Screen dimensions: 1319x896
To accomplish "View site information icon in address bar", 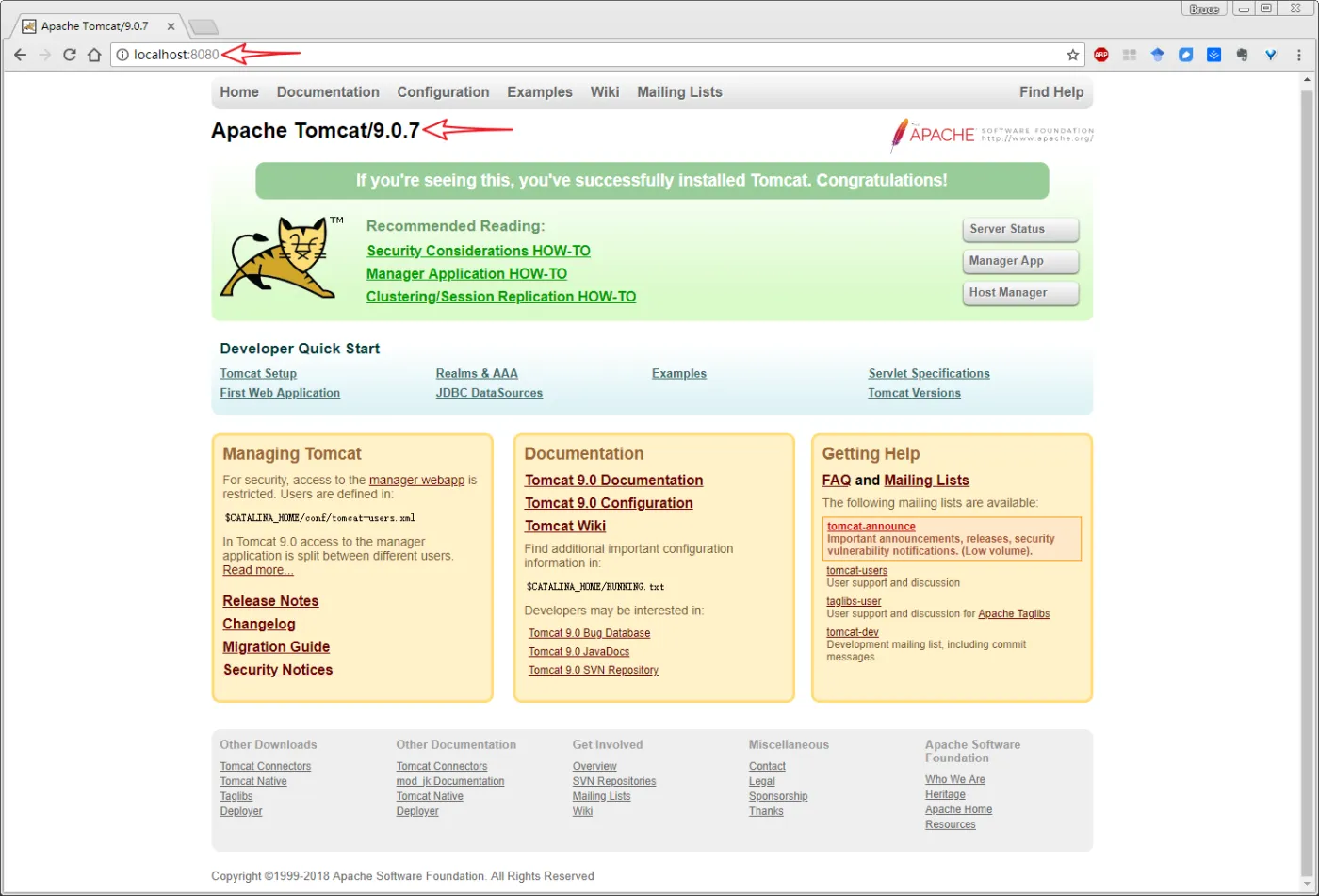I will pos(122,55).
